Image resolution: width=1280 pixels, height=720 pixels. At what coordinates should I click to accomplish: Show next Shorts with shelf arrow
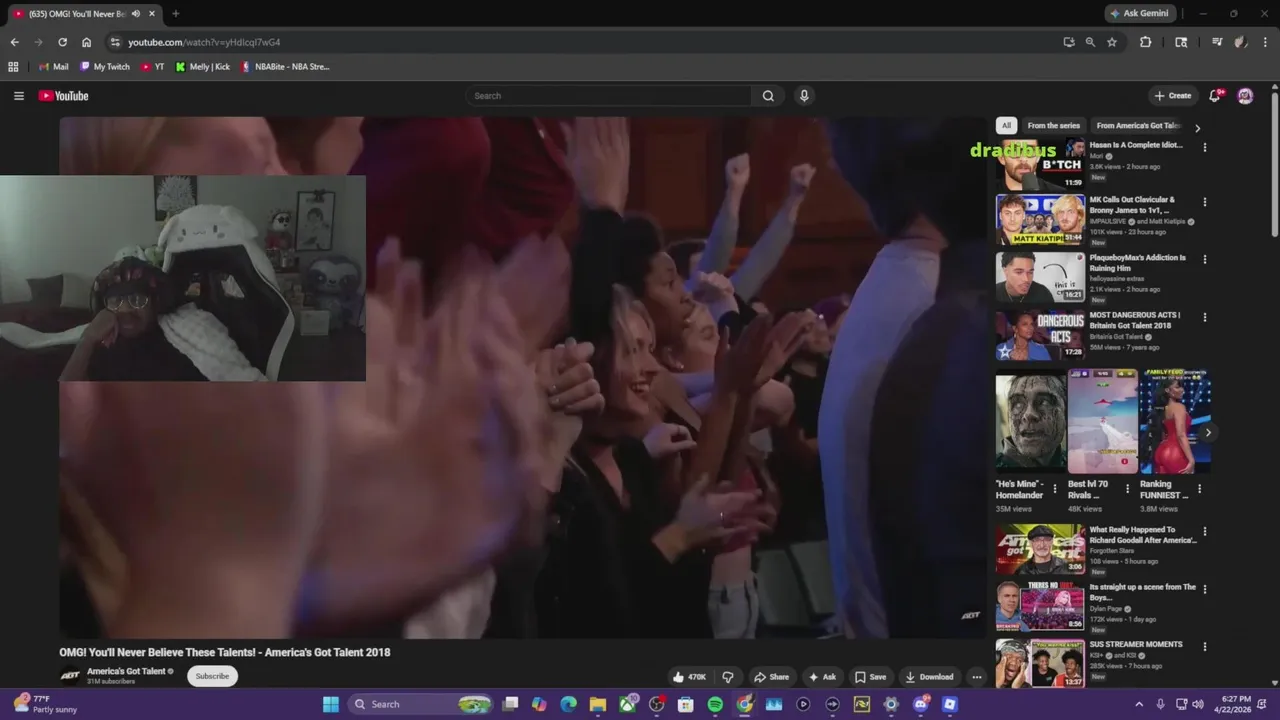[1208, 432]
